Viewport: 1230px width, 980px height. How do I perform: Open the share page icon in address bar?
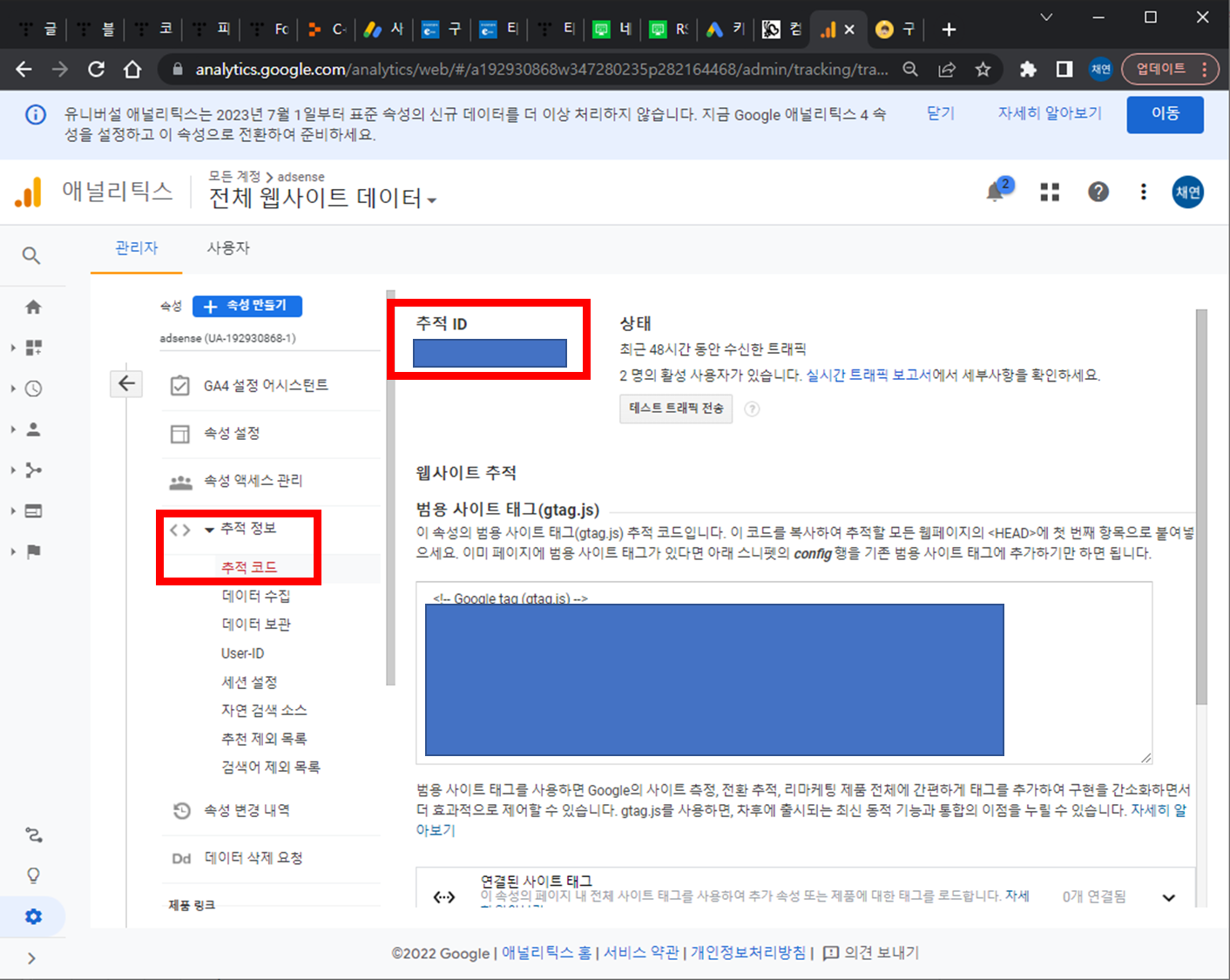pos(947,70)
